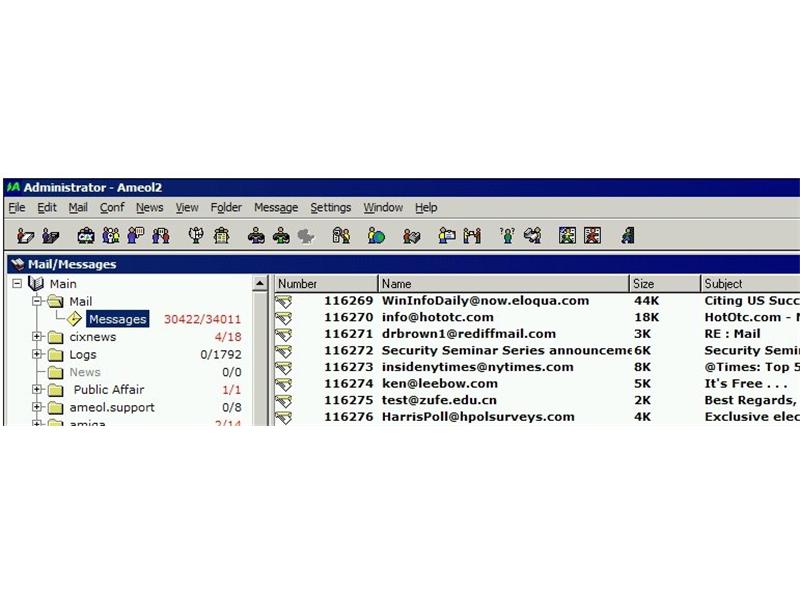Click the cixnews folder icon

tap(55, 337)
